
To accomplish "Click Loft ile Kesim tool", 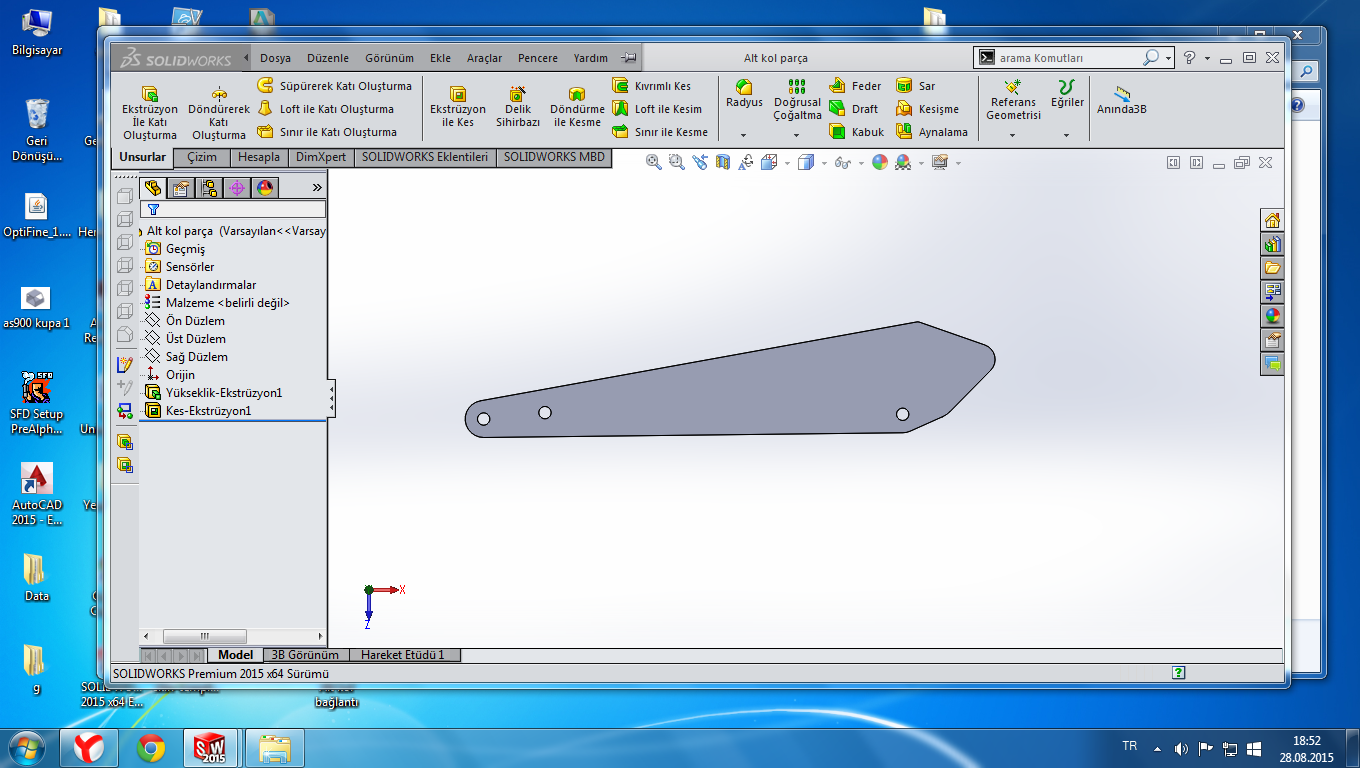I will (x=657, y=109).
